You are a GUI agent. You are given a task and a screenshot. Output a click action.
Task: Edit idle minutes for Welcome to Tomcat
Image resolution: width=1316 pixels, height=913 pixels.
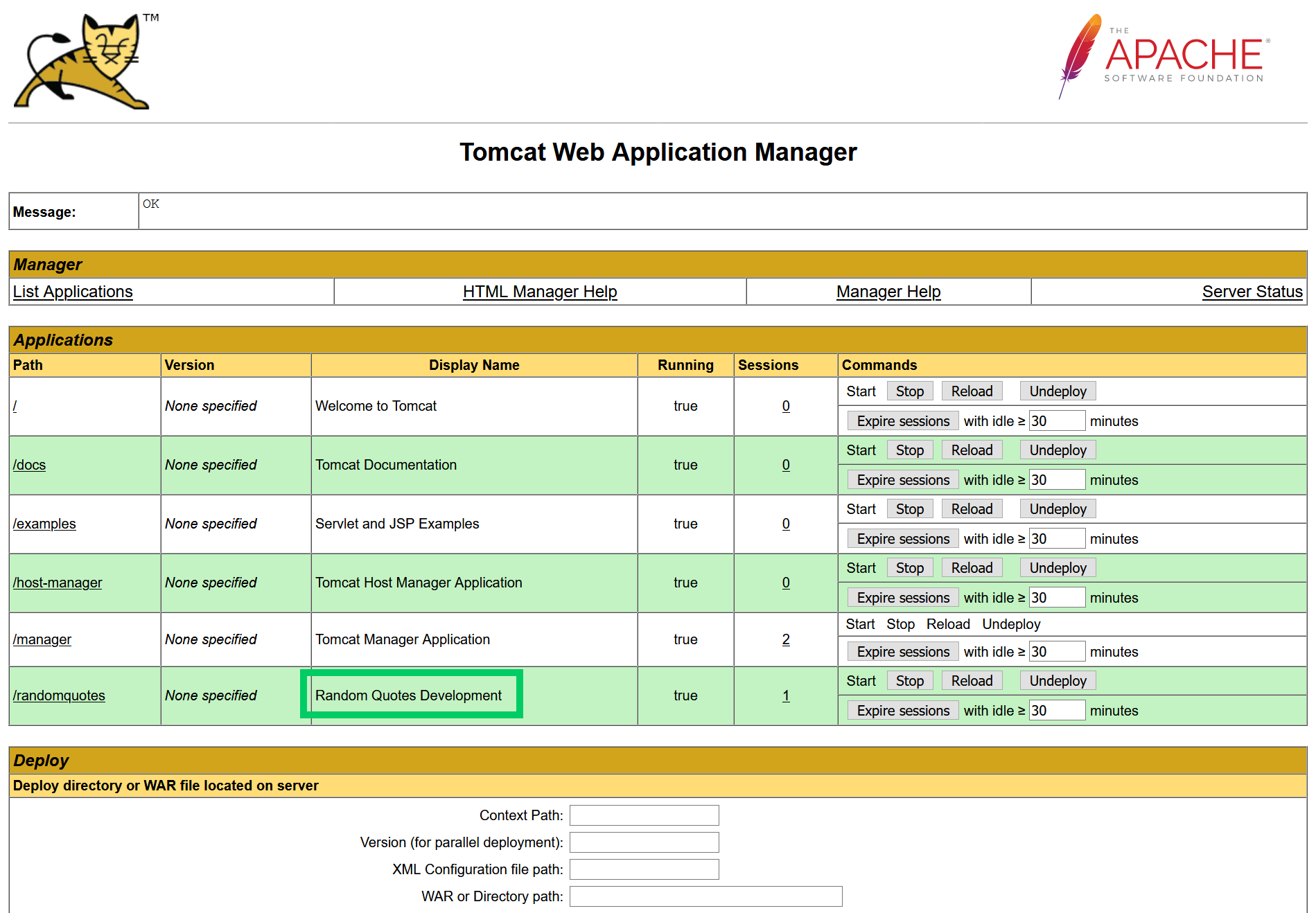tap(1057, 420)
